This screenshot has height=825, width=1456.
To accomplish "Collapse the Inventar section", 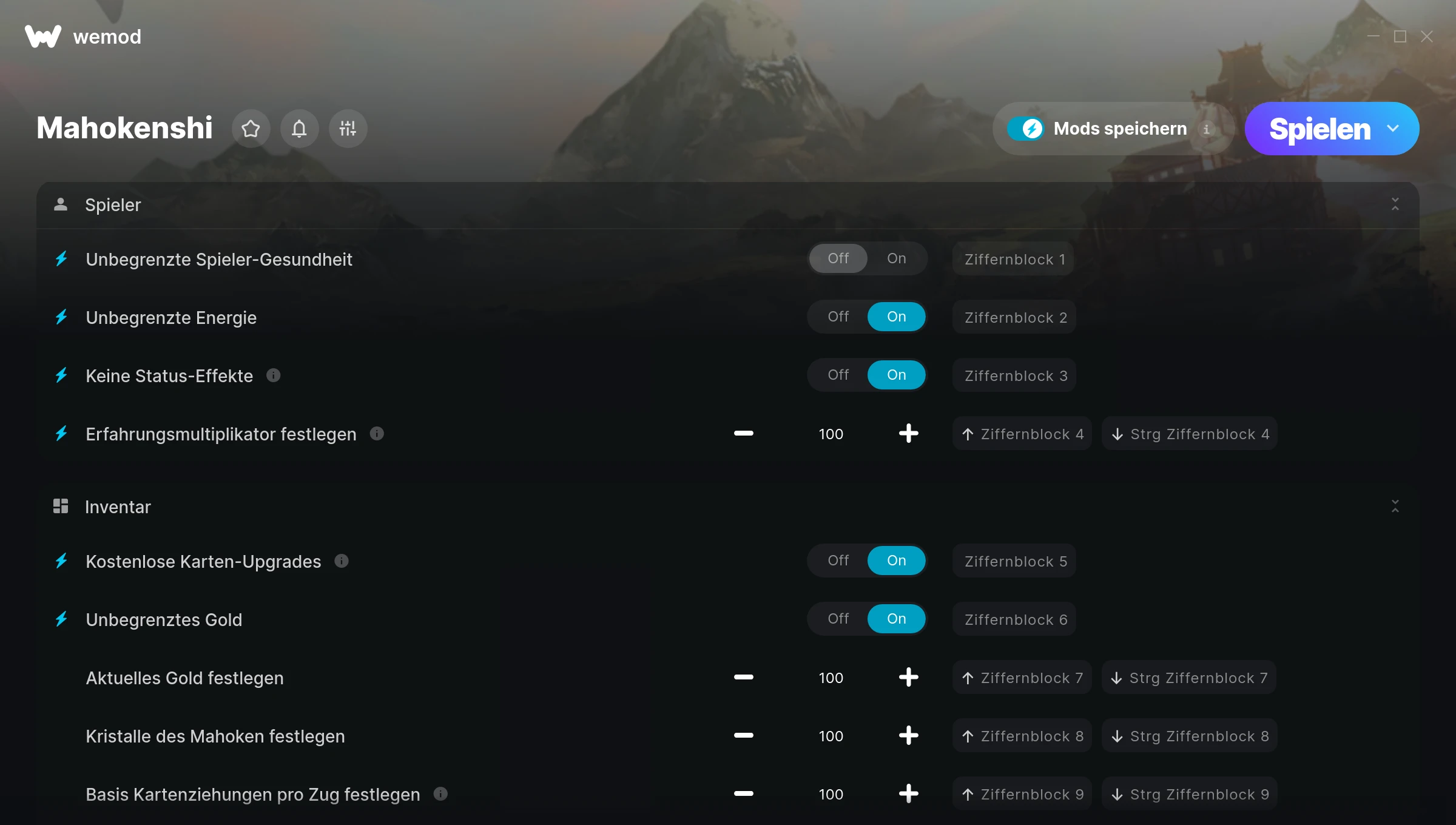I will coord(1395,507).
